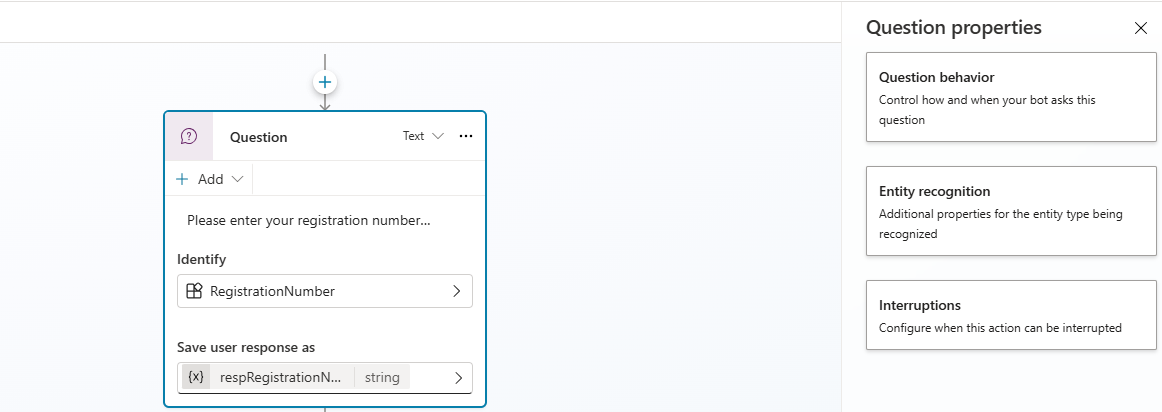This screenshot has width=1162, height=412.
Task: Click the Question node title text
Action: tap(258, 137)
